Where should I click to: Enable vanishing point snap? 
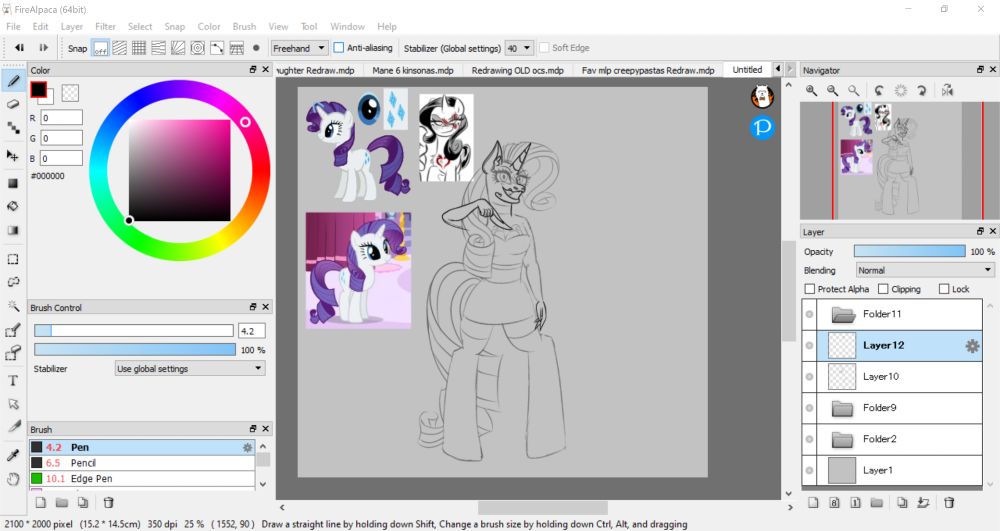pos(158,48)
